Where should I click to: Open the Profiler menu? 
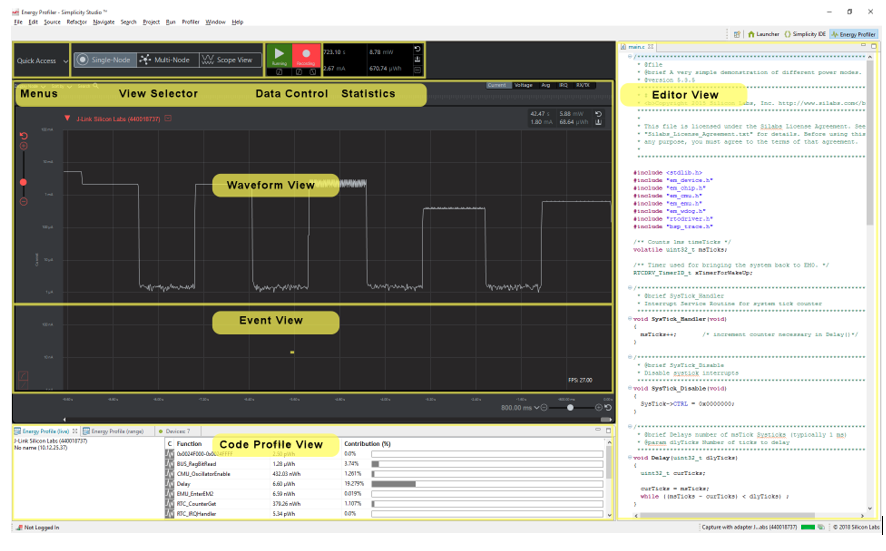pyautogui.click(x=190, y=22)
